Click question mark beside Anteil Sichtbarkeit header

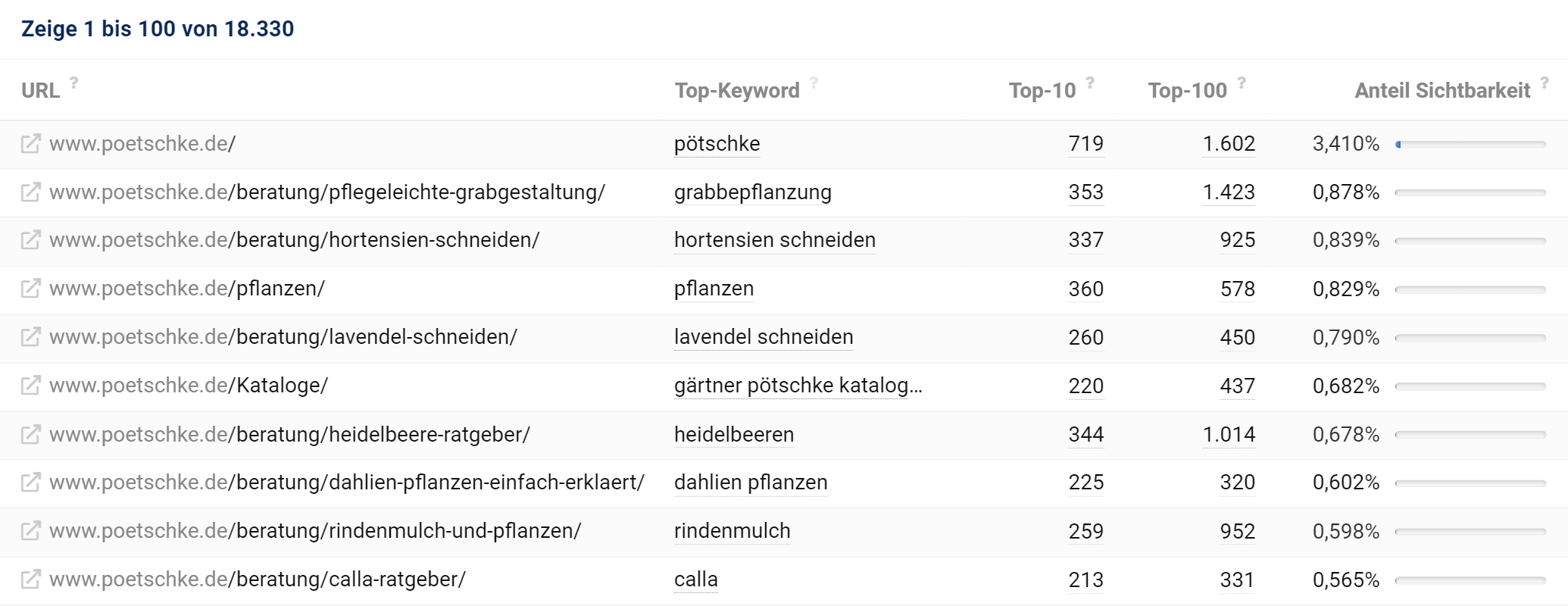tap(1545, 83)
